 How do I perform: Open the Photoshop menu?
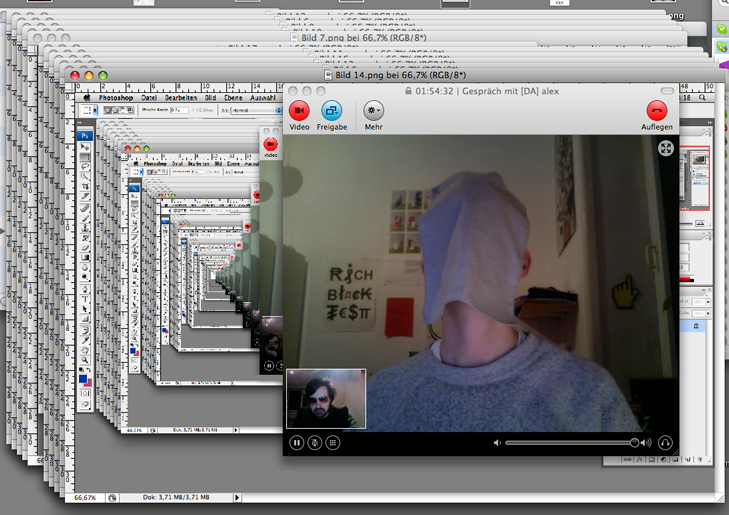(x=116, y=98)
